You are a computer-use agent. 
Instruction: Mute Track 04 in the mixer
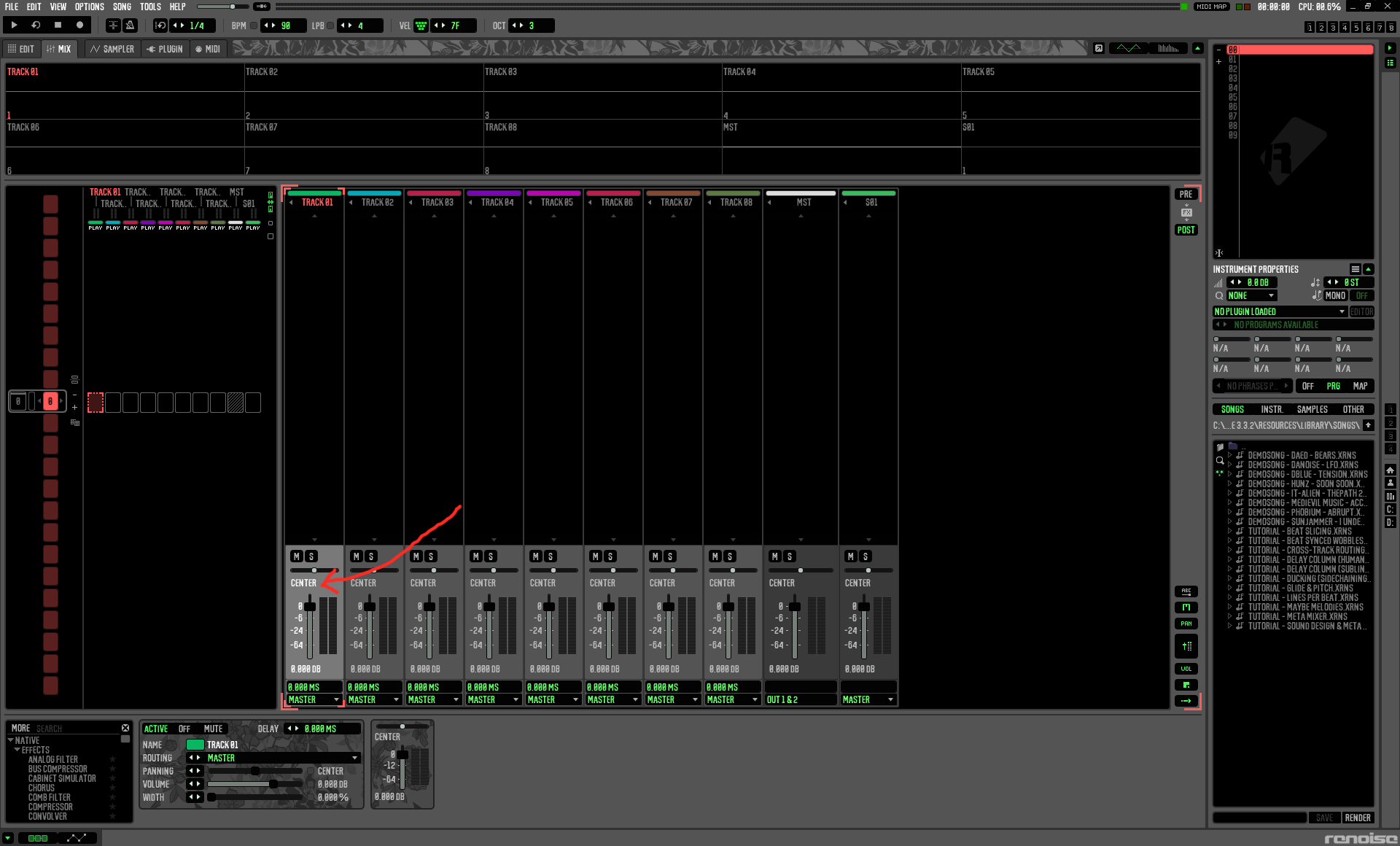[x=476, y=556]
